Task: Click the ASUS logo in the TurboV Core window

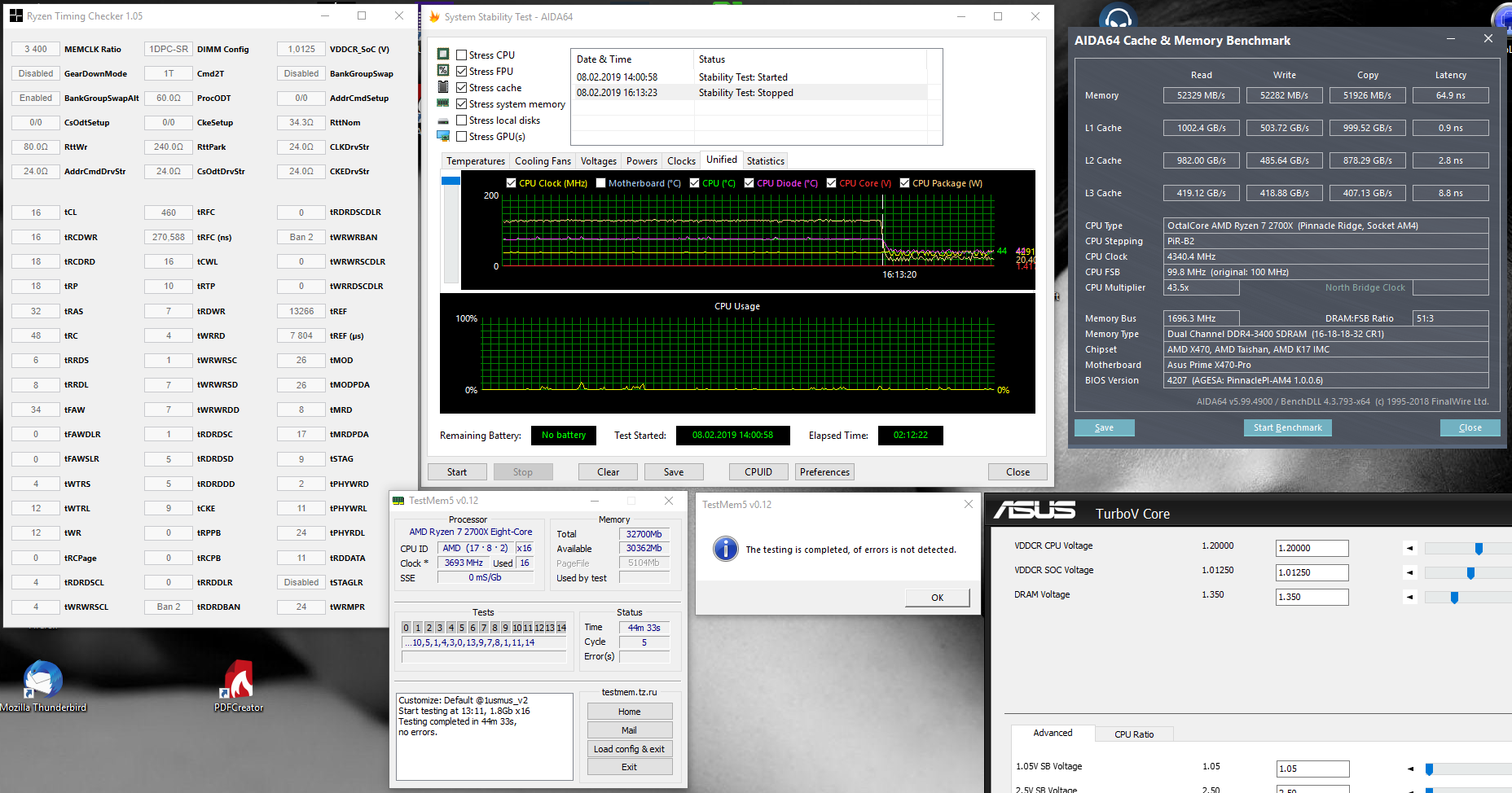Action: click(1035, 511)
